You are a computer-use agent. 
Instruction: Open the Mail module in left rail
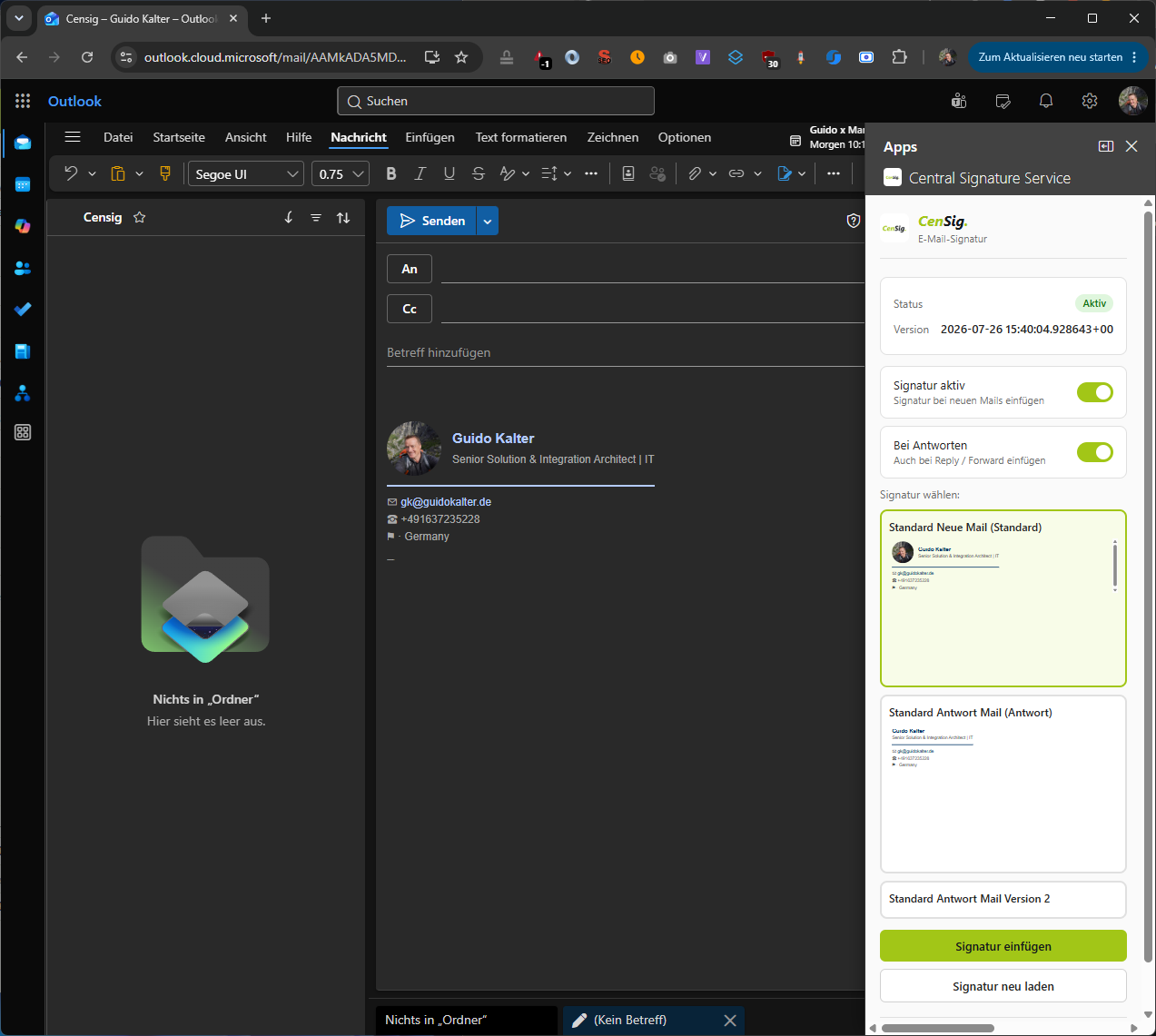pos(23,143)
